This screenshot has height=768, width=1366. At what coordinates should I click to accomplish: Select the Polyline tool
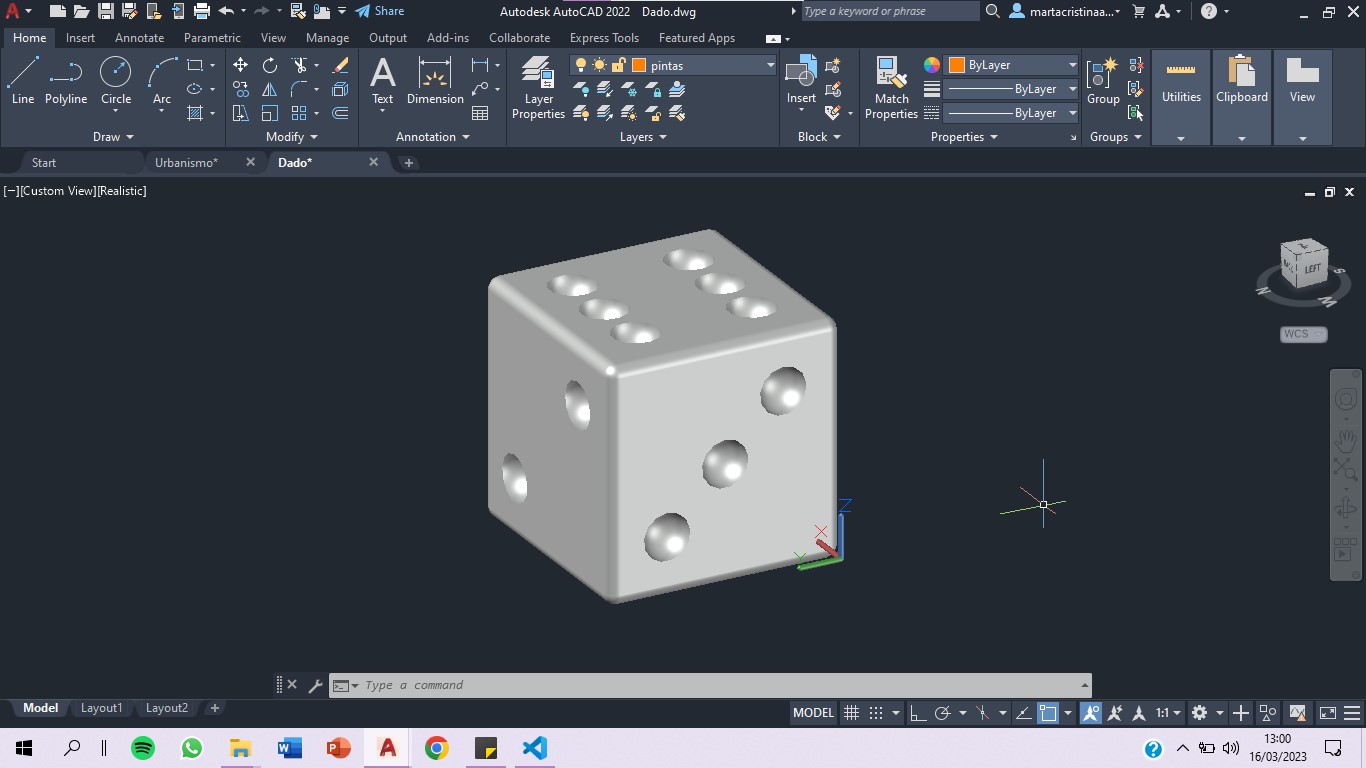[66, 80]
